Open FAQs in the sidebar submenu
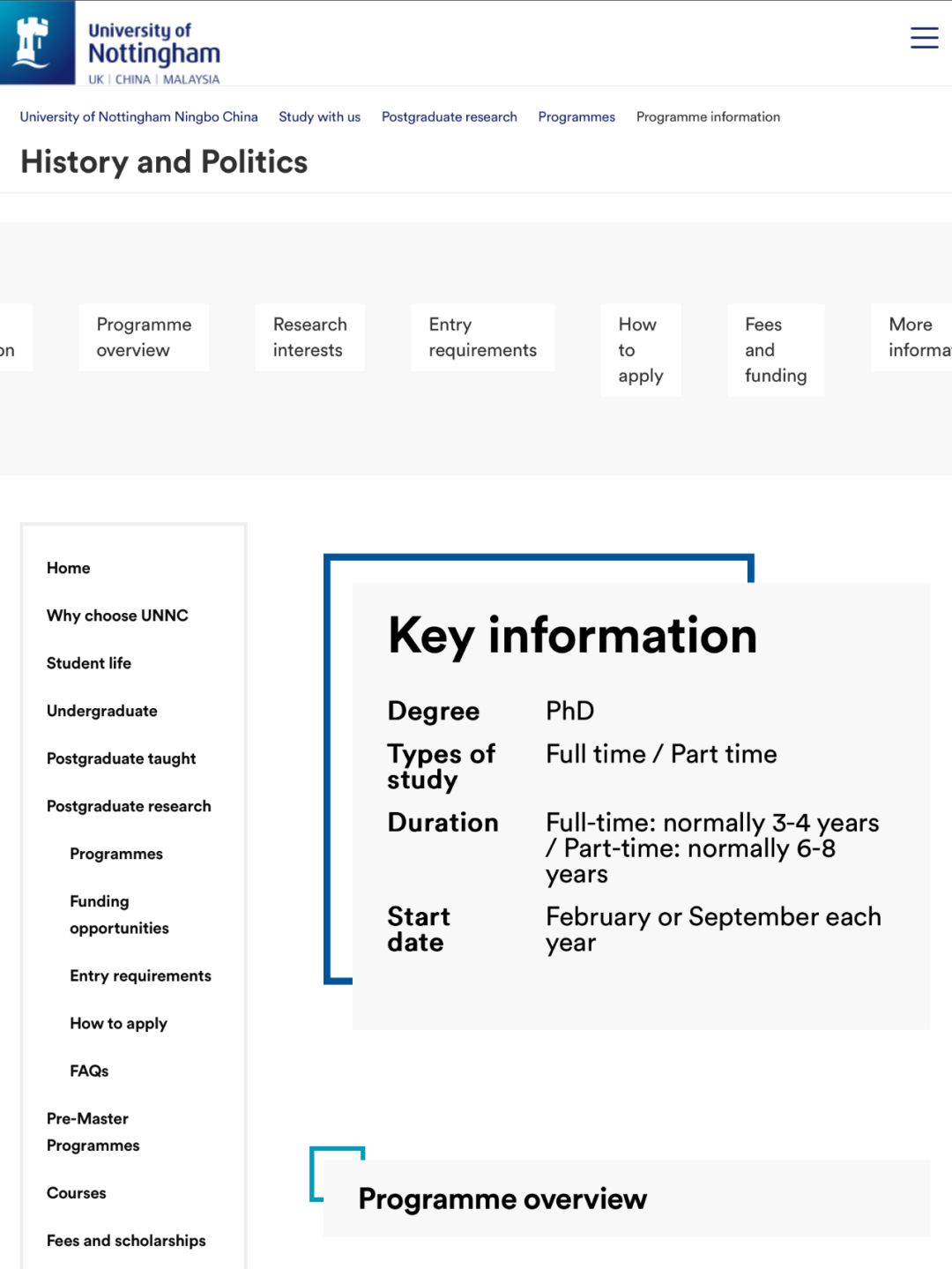This screenshot has width=952, height=1269. pyautogui.click(x=89, y=1071)
